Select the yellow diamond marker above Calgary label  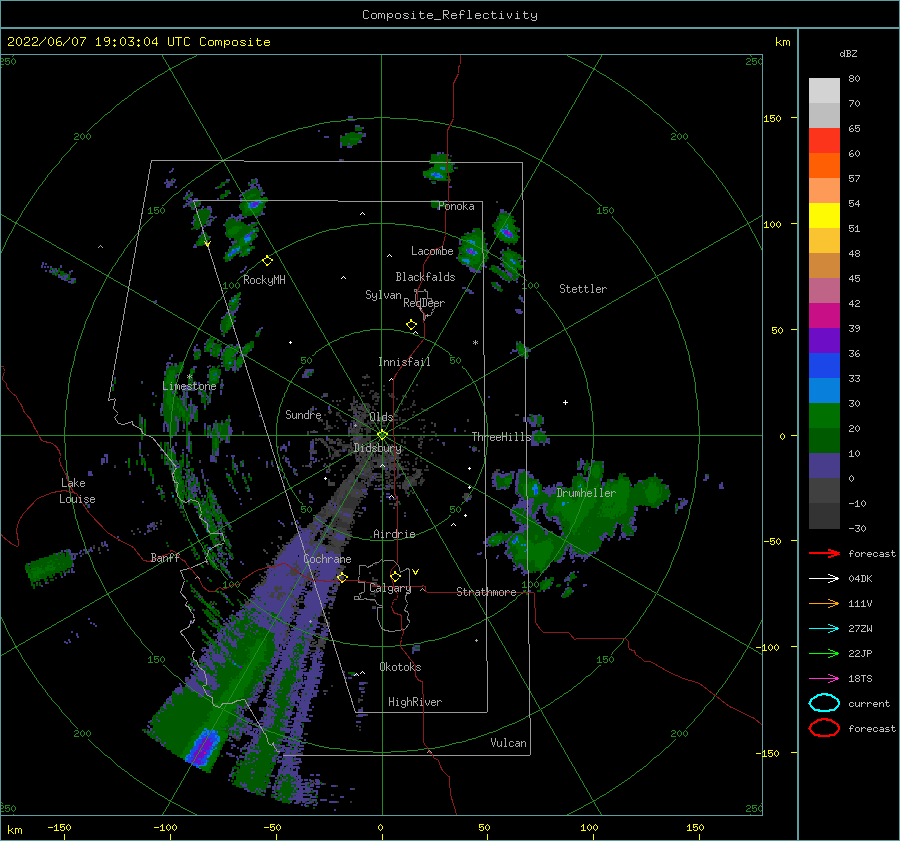click(395, 576)
